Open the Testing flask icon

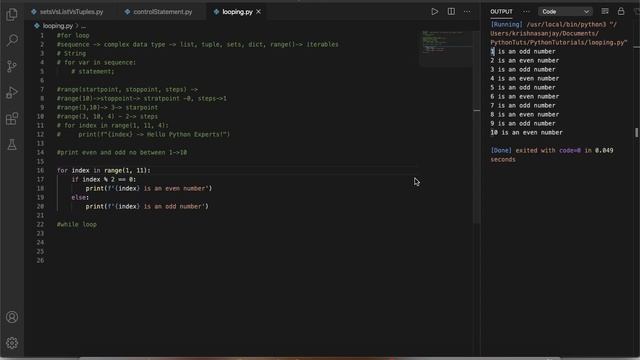(x=12, y=144)
